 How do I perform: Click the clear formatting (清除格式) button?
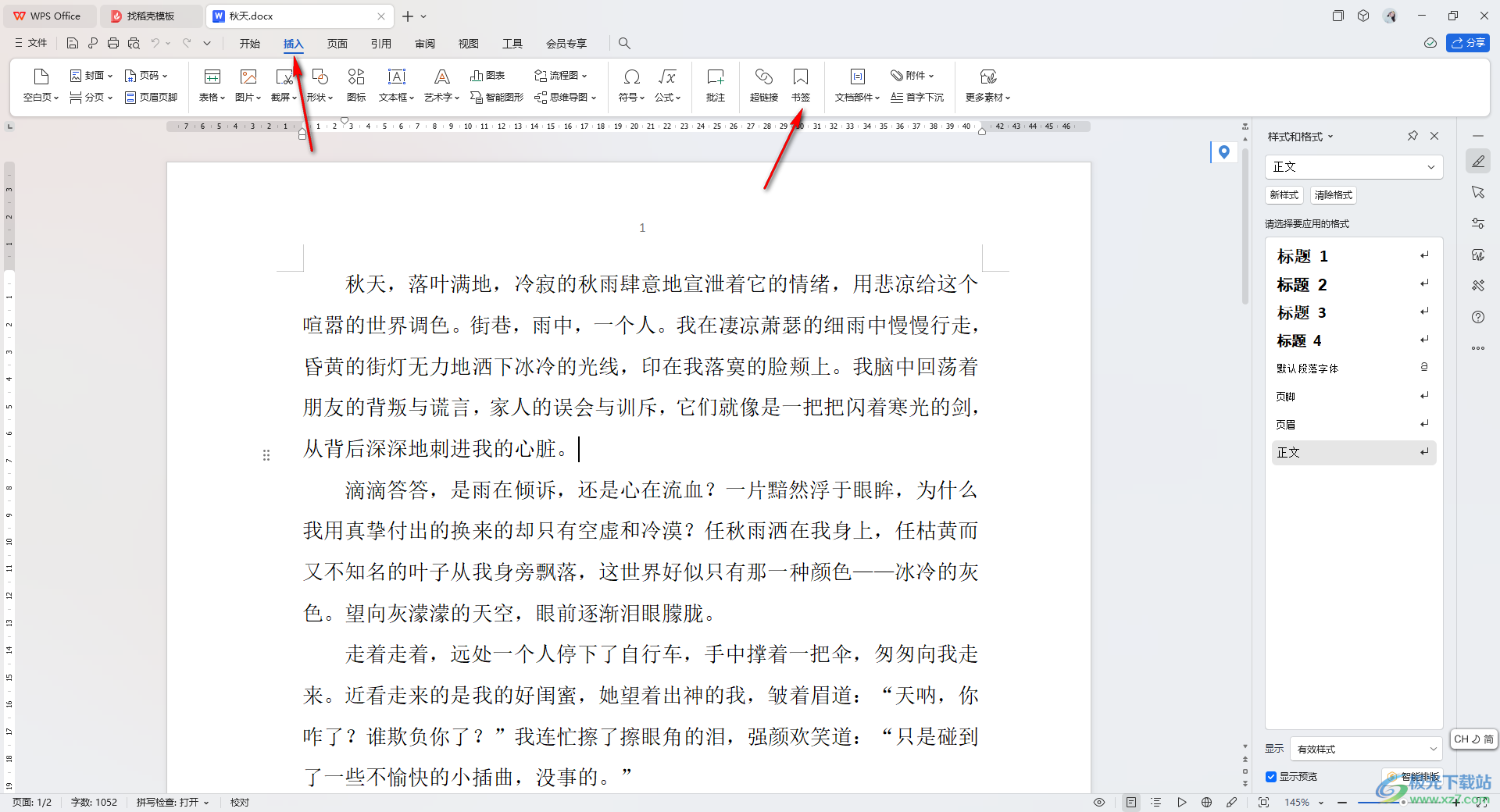[1334, 195]
